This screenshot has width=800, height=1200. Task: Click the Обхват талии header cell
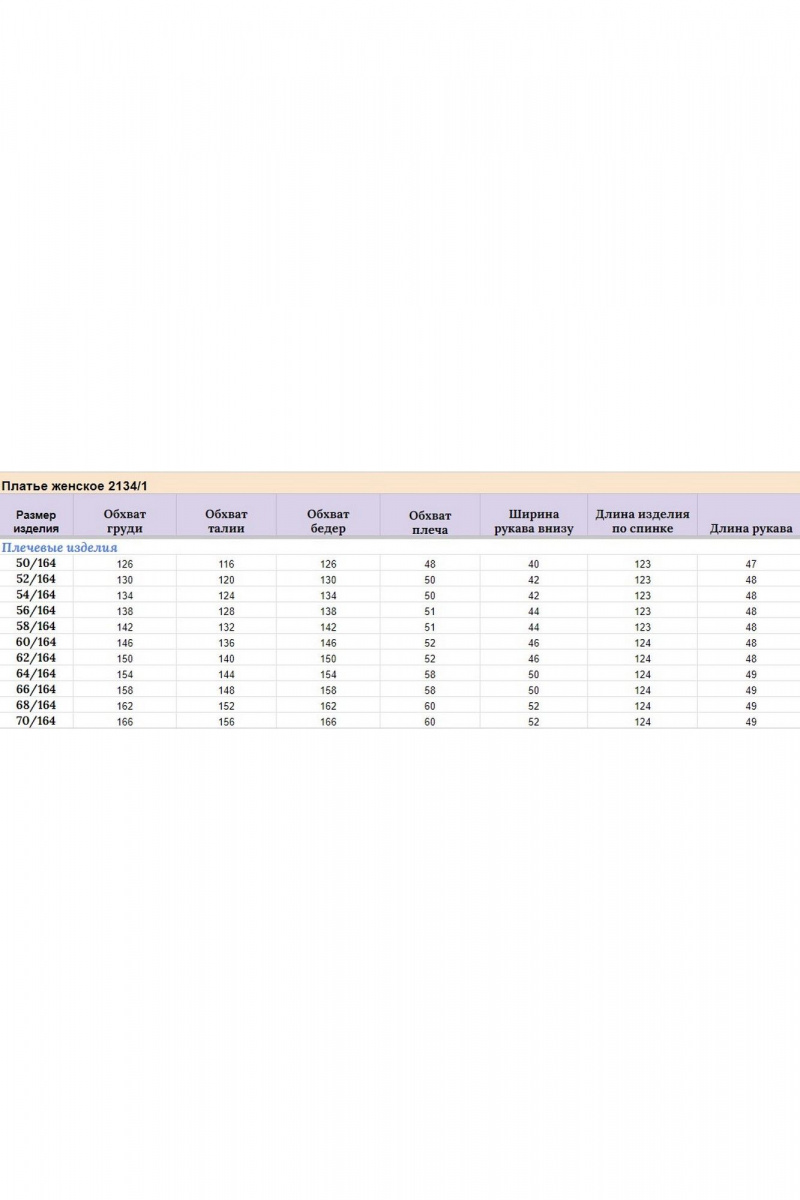226,521
